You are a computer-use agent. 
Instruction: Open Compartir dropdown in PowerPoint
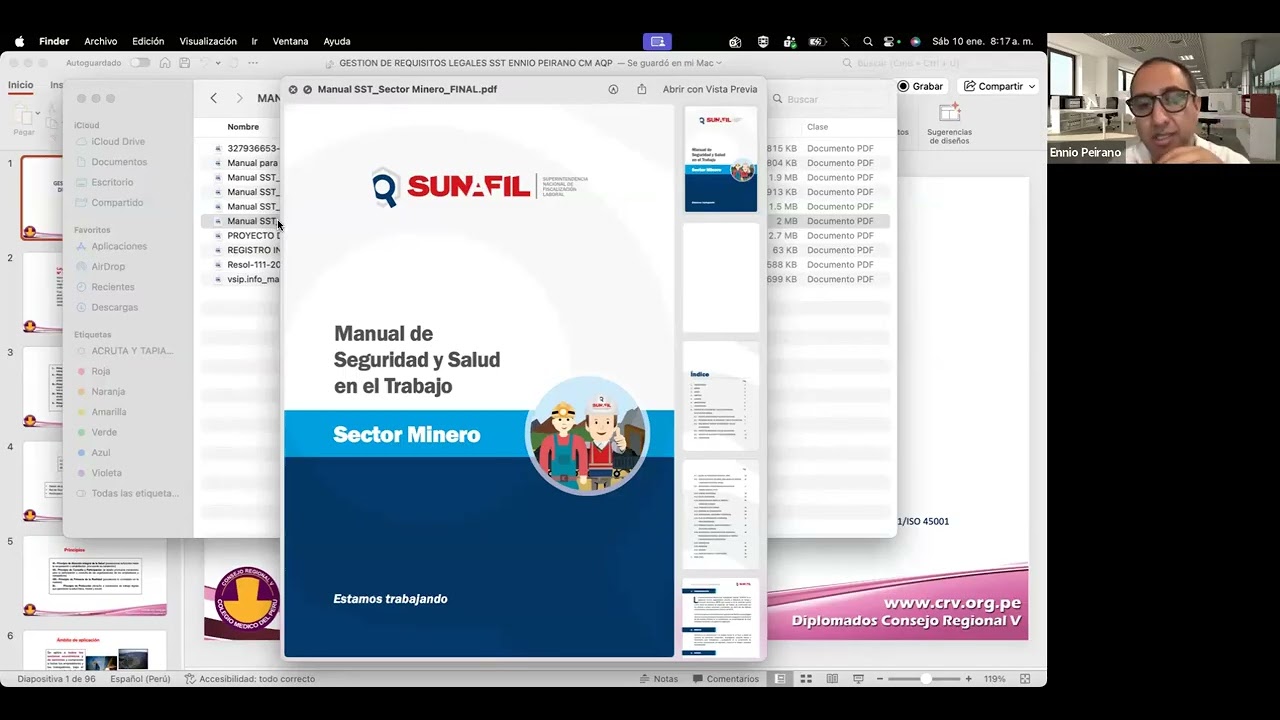click(x=1000, y=86)
